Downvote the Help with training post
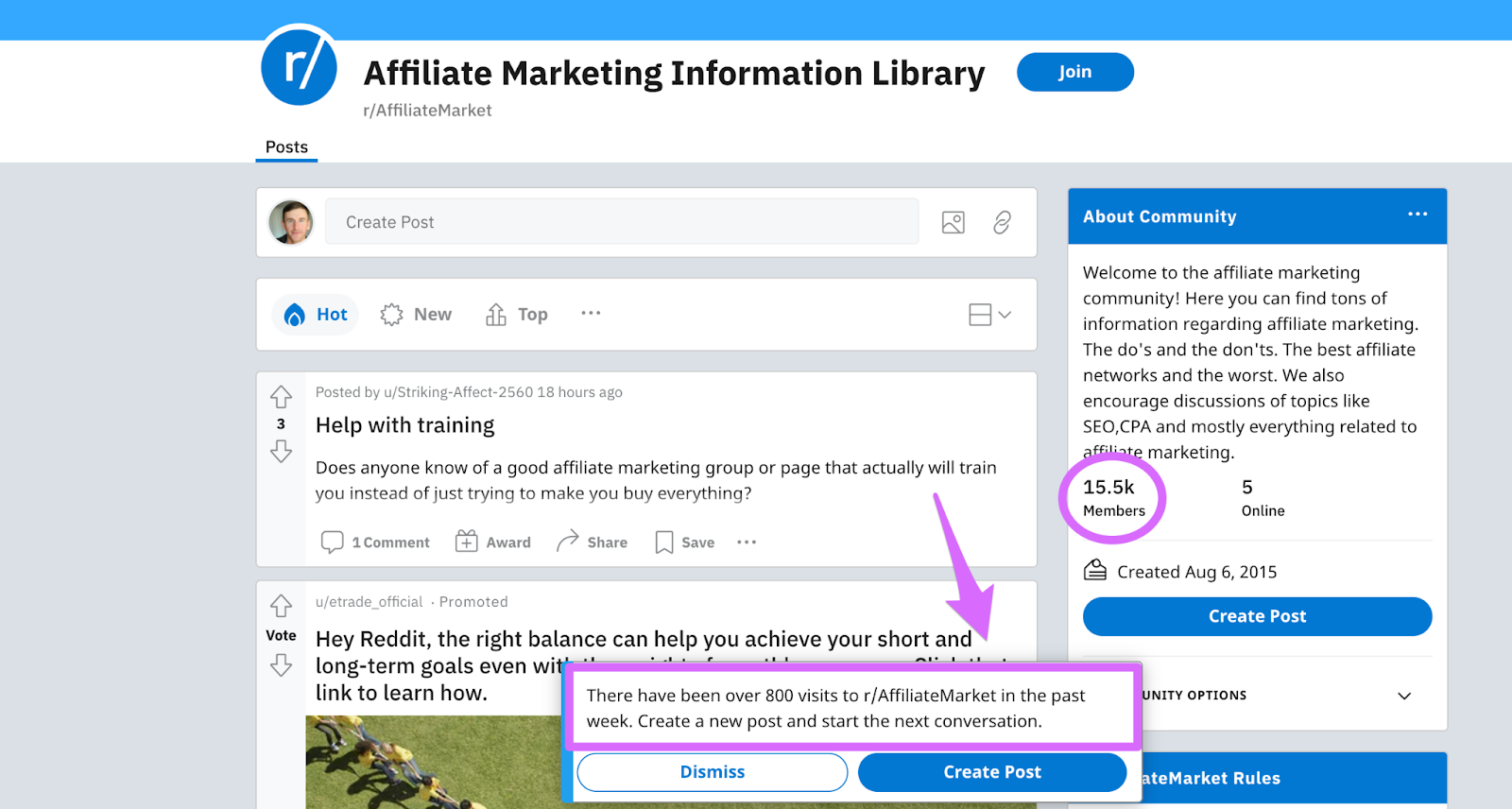Image resolution: width=1512 pixels, height=809 pixels. click(x=281, y=452)
